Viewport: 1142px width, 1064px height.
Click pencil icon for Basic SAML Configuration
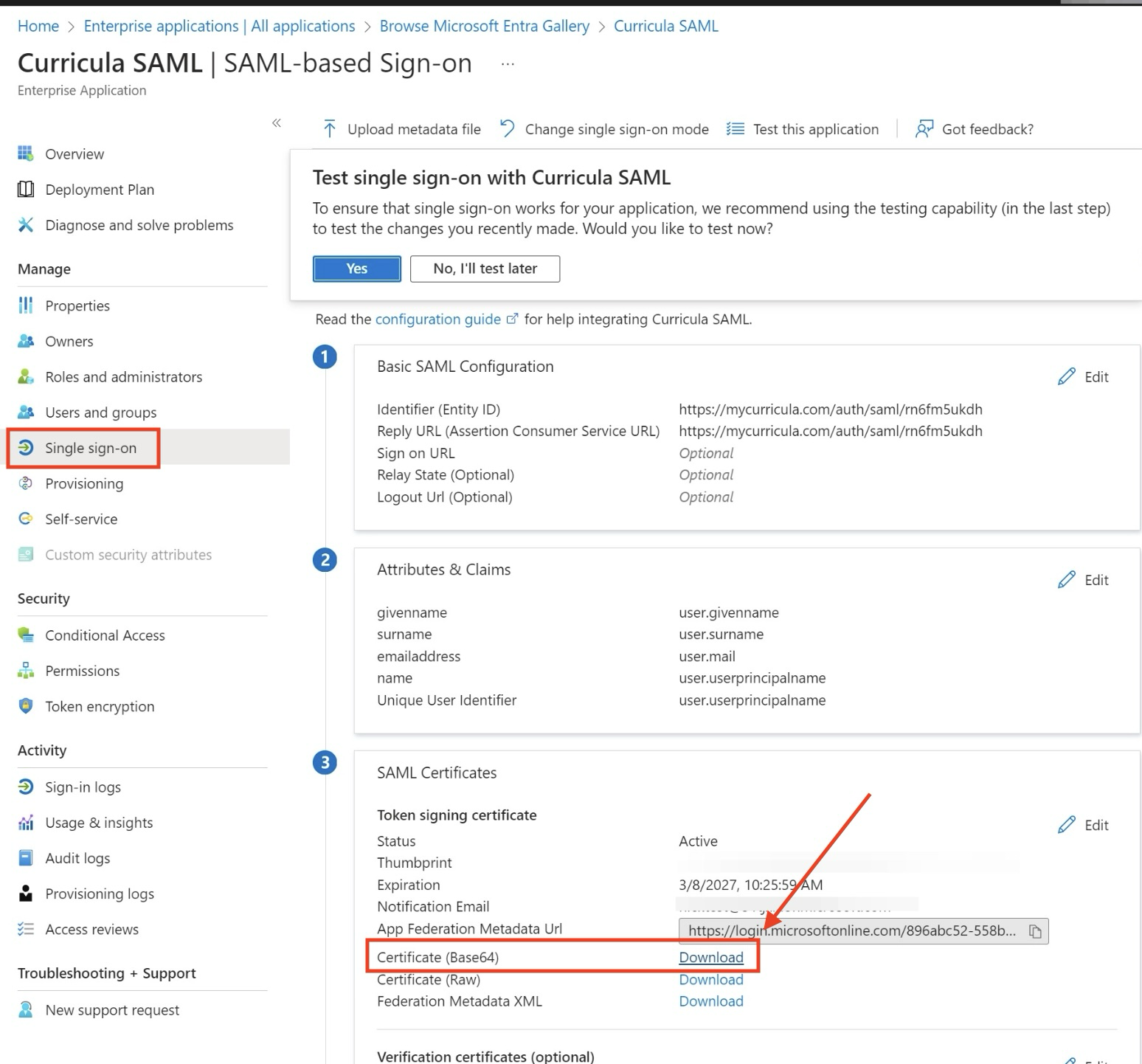1067,376
